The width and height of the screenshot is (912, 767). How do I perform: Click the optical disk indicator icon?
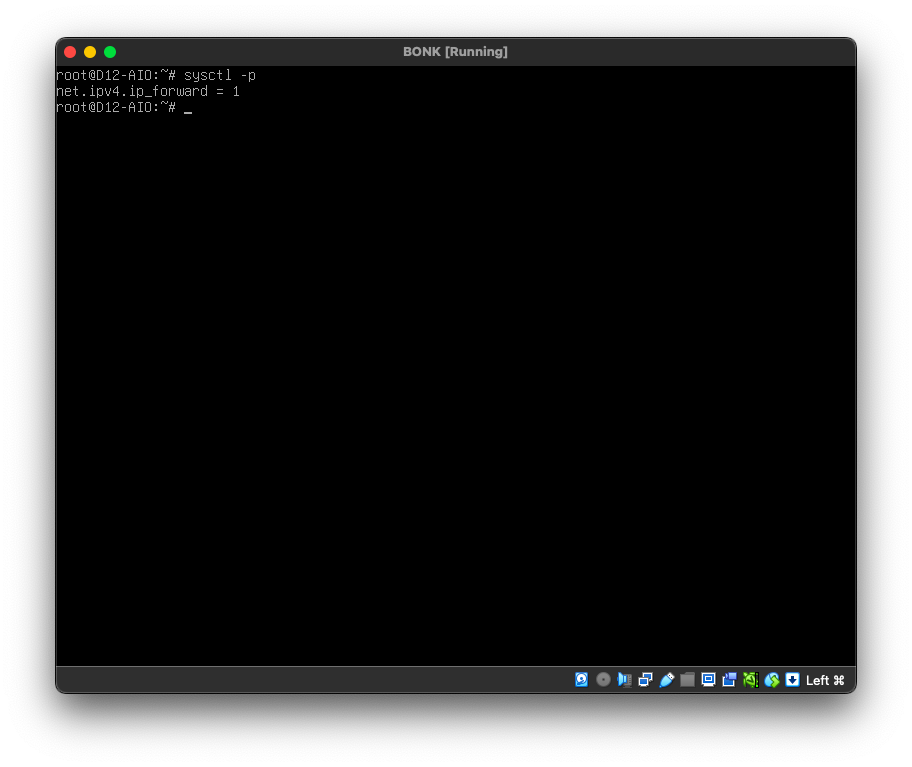pos(603,680)
